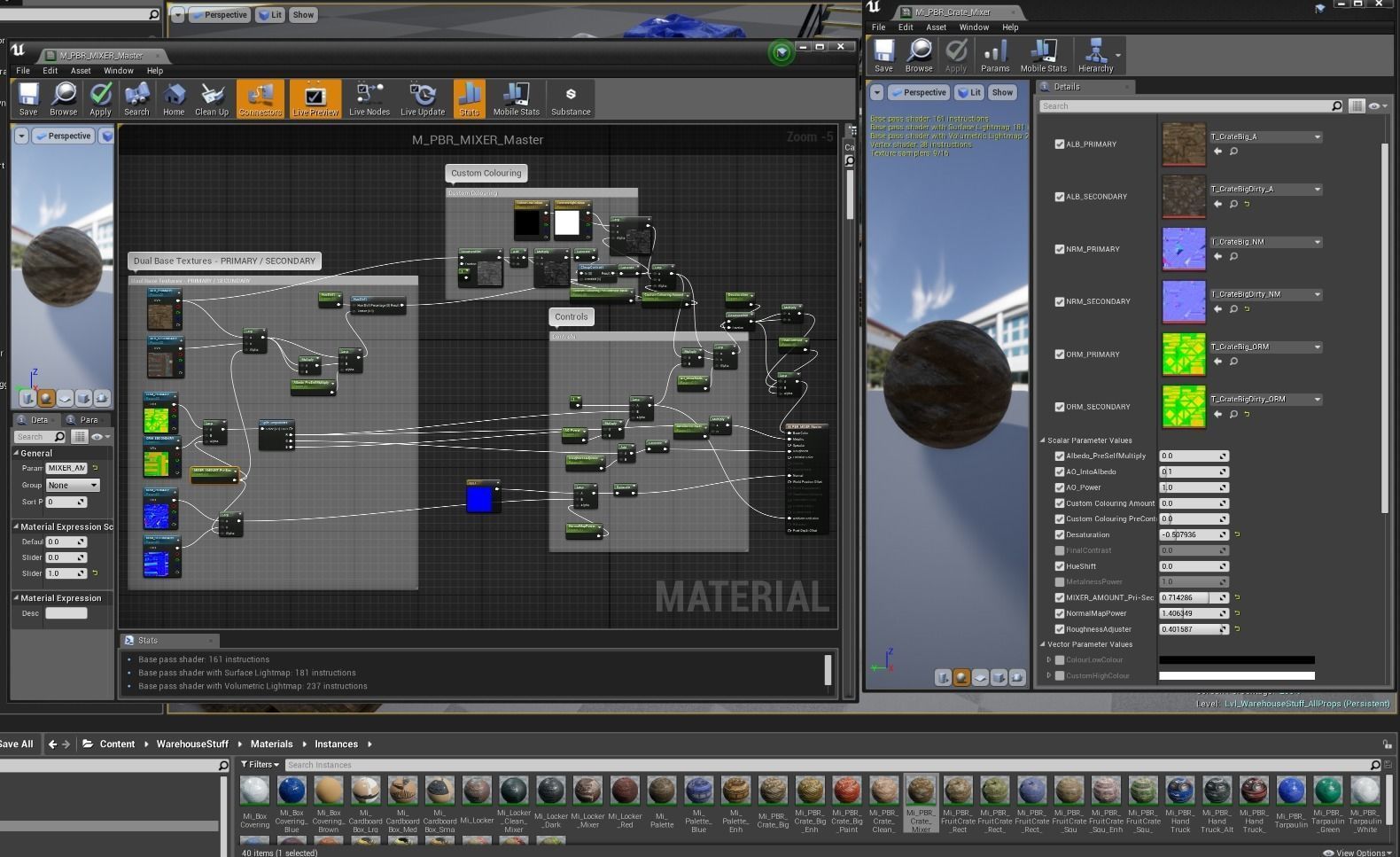Uncheck the ALB_SECONDARY parameter checkbox

pyautogui.click(x=1060, y=197)
